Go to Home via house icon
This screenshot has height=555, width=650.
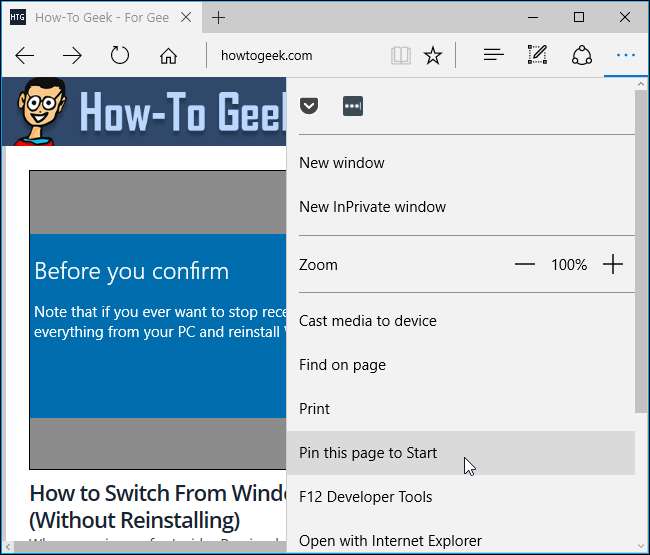pyautogui.click(x=168, y=56)
